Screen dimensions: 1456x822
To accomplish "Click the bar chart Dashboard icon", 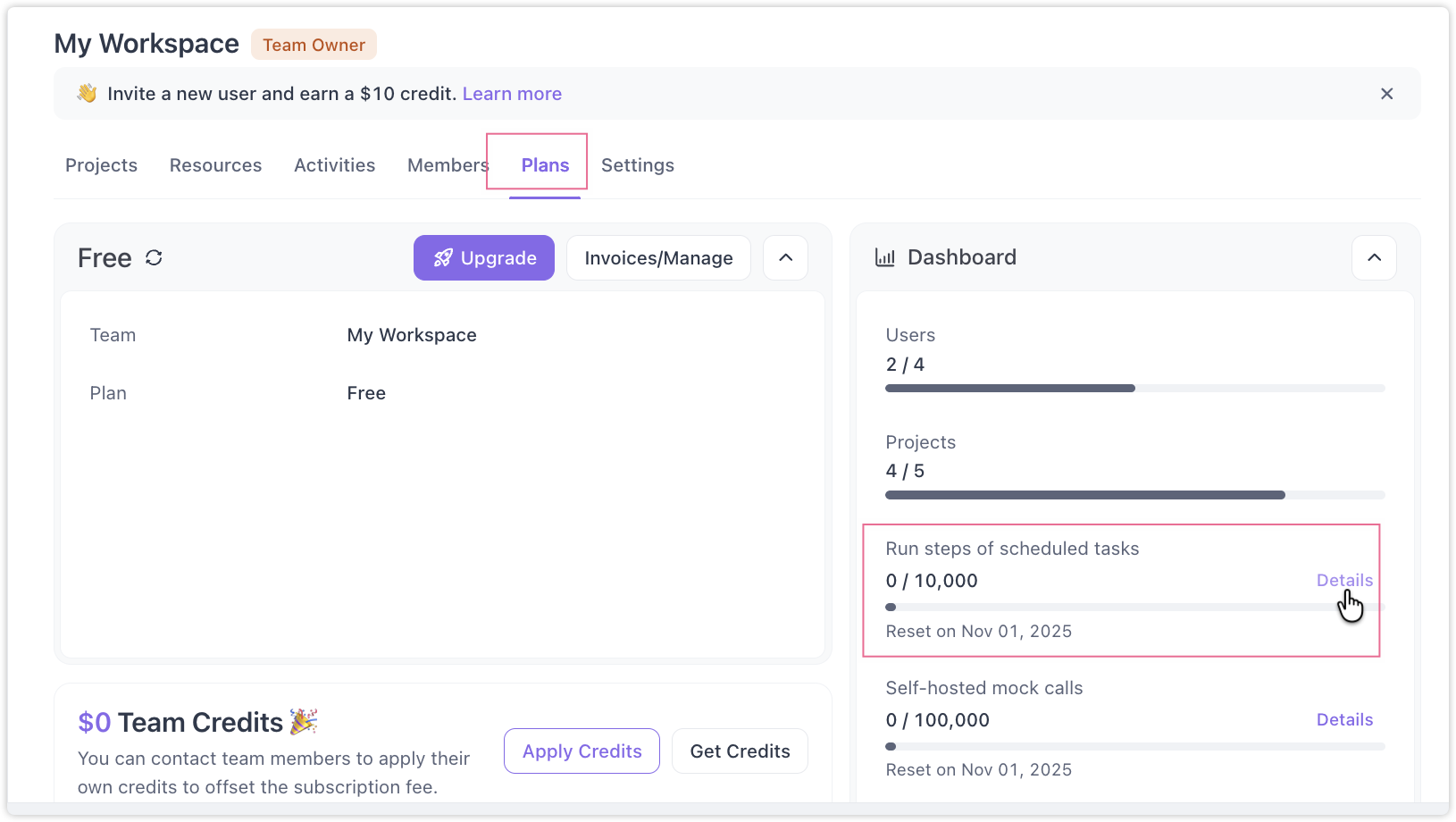I will (x=884, y=258).
